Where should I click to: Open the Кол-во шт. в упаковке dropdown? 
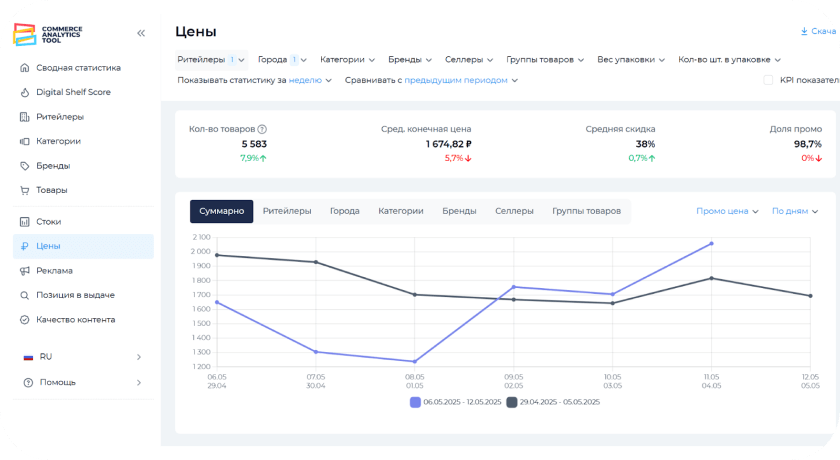pyautogui.click(x=729, y=60)
